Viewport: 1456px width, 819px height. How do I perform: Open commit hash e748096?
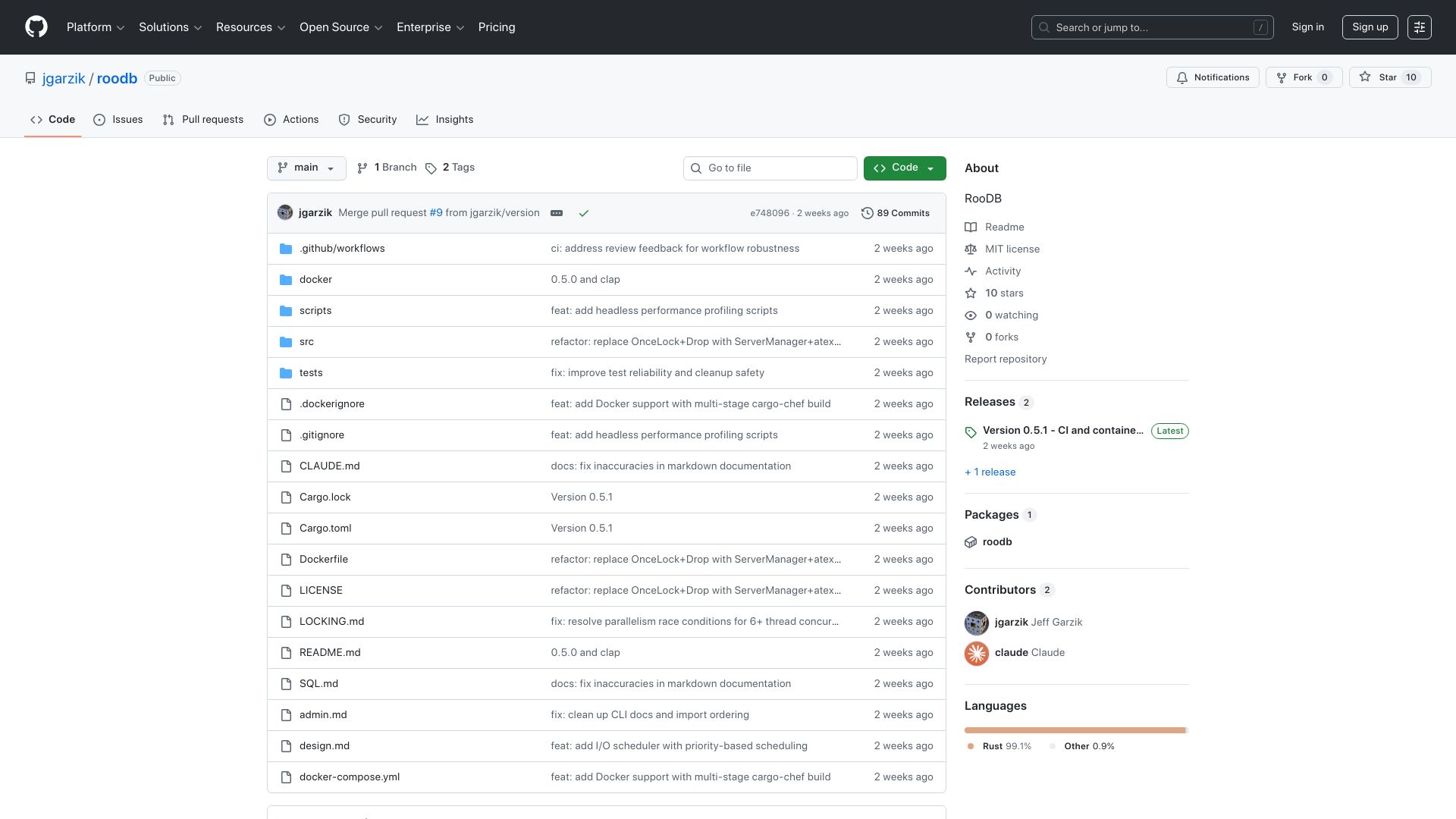770,213
